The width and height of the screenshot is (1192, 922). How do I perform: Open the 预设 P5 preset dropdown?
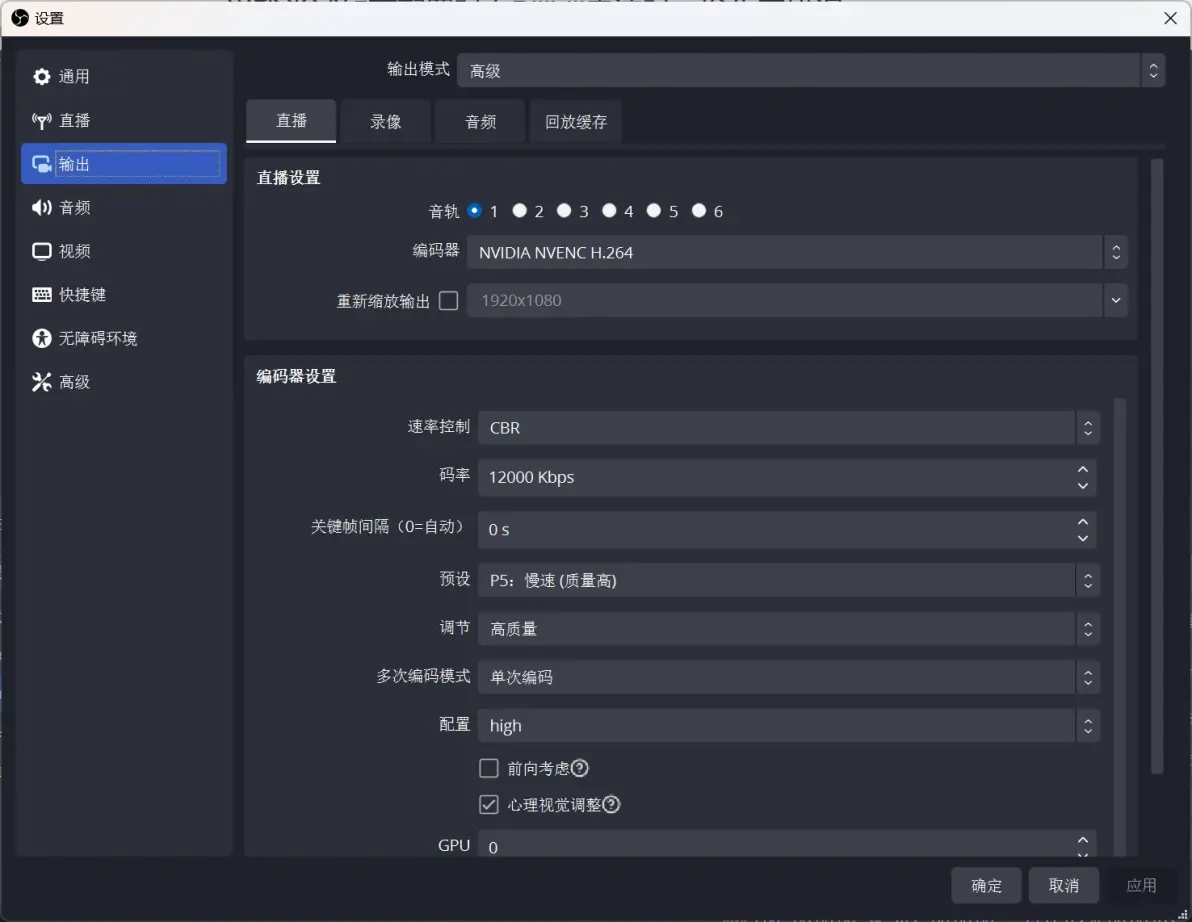point(788,581)
